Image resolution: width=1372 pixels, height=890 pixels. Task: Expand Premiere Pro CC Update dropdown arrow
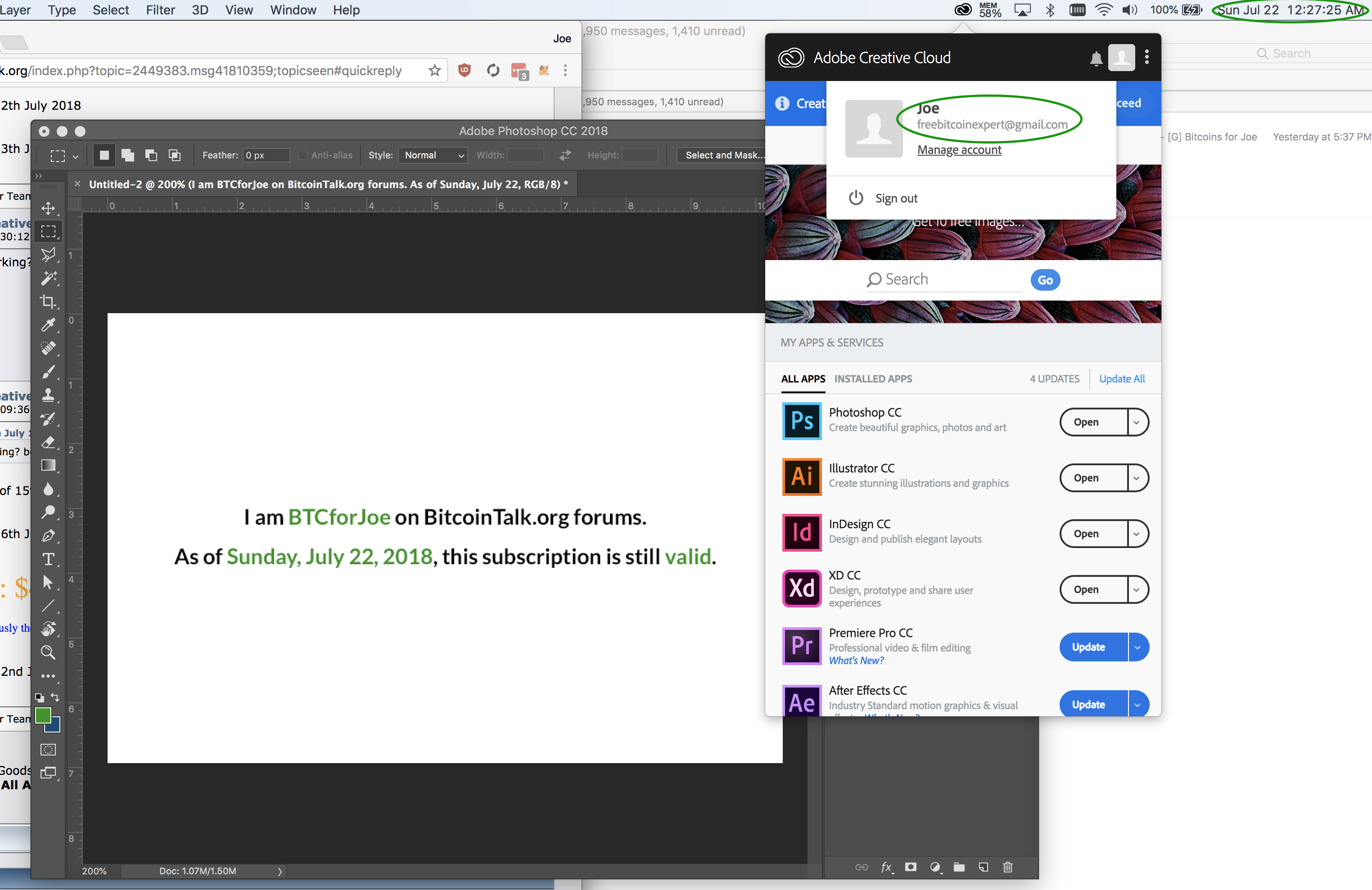click(x=1138, y=647)
